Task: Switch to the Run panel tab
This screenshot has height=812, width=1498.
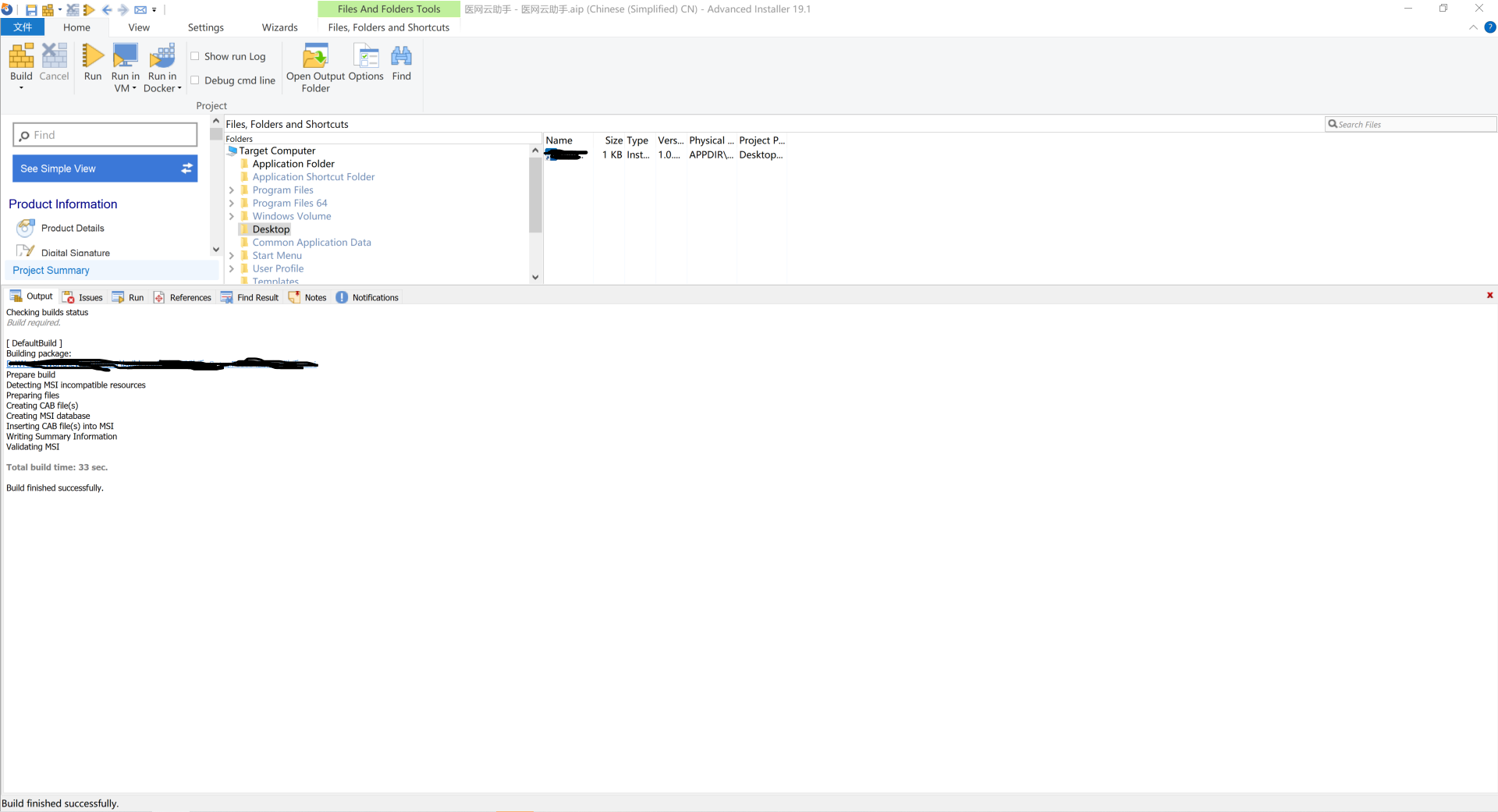Action: tap(128, 297)
